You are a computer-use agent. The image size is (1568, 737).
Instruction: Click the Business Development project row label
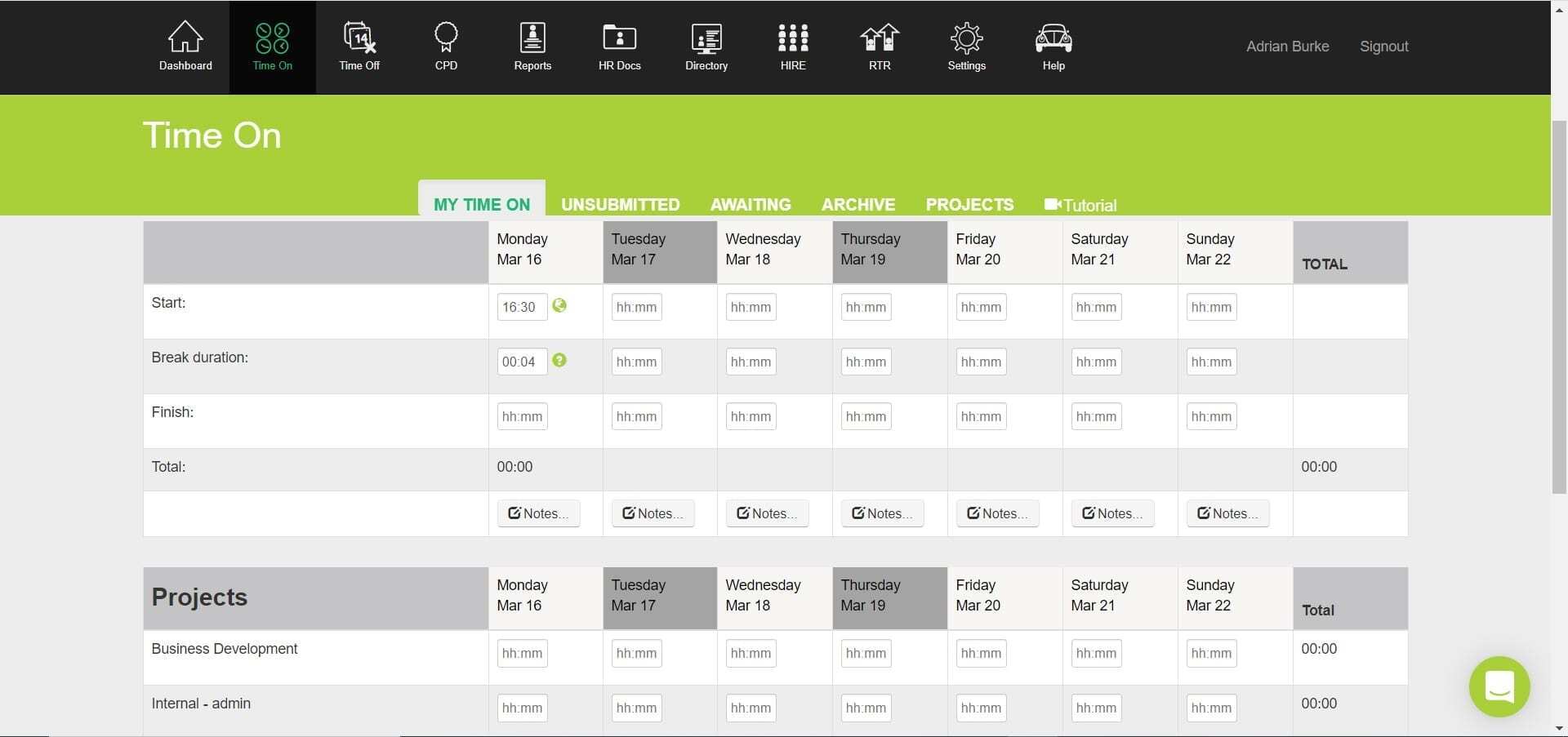(225, 649)
